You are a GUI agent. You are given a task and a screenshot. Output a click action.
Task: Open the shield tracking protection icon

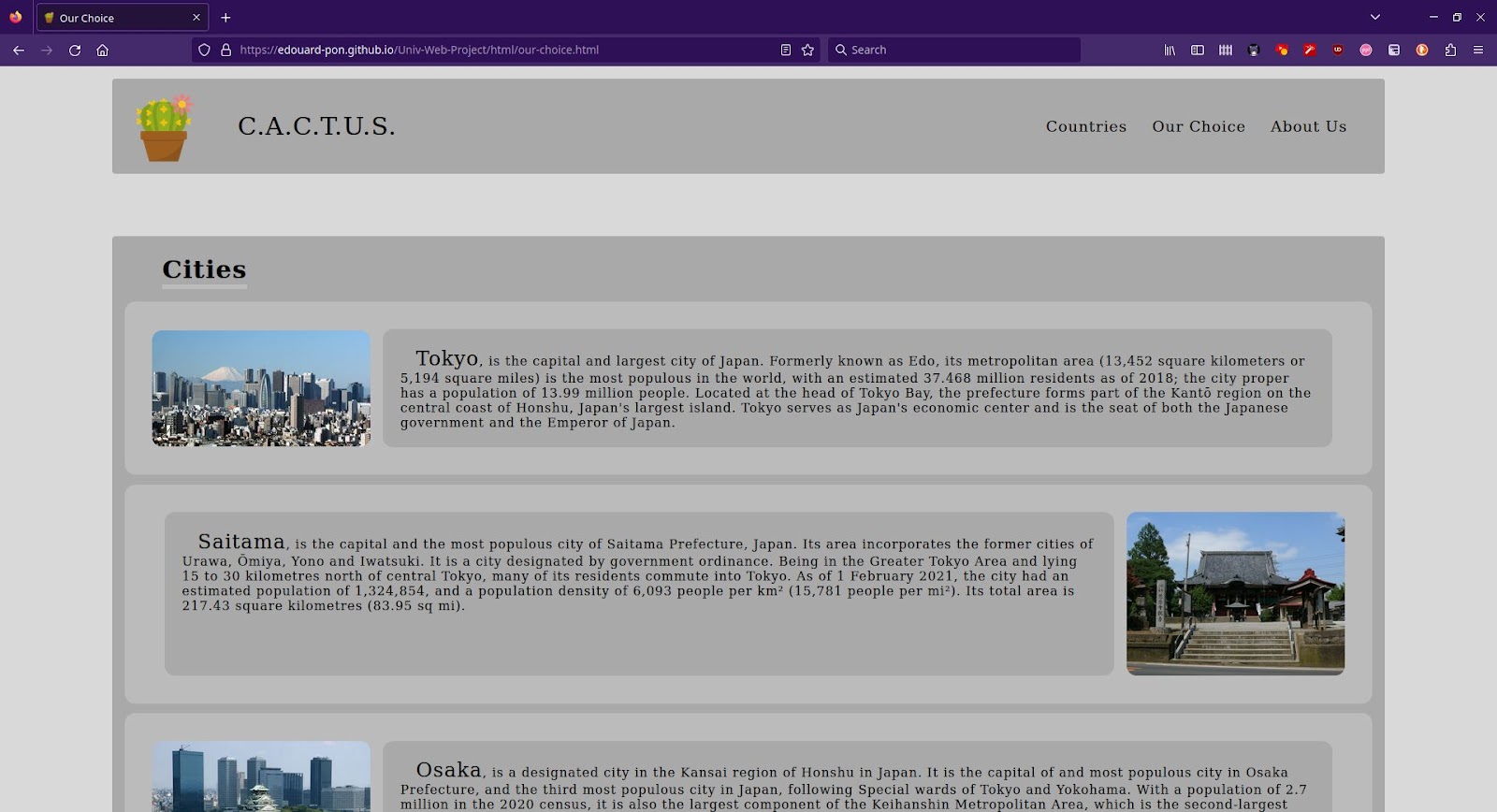pyautogui.click(x=204, y=50)
